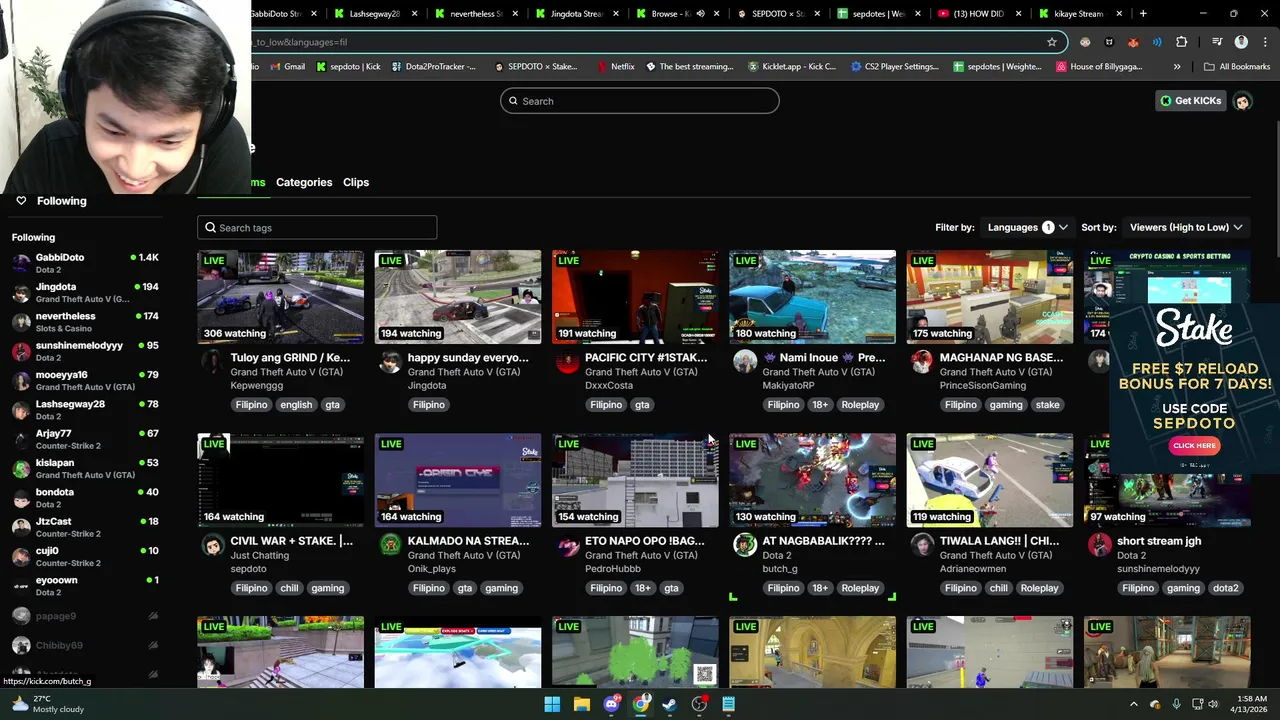Image resolution: width=1280 pixels, height=720 pixels.
Task: Open the ETO NAPO OPO stream thumbnail
Action: [x=635, y=480]
